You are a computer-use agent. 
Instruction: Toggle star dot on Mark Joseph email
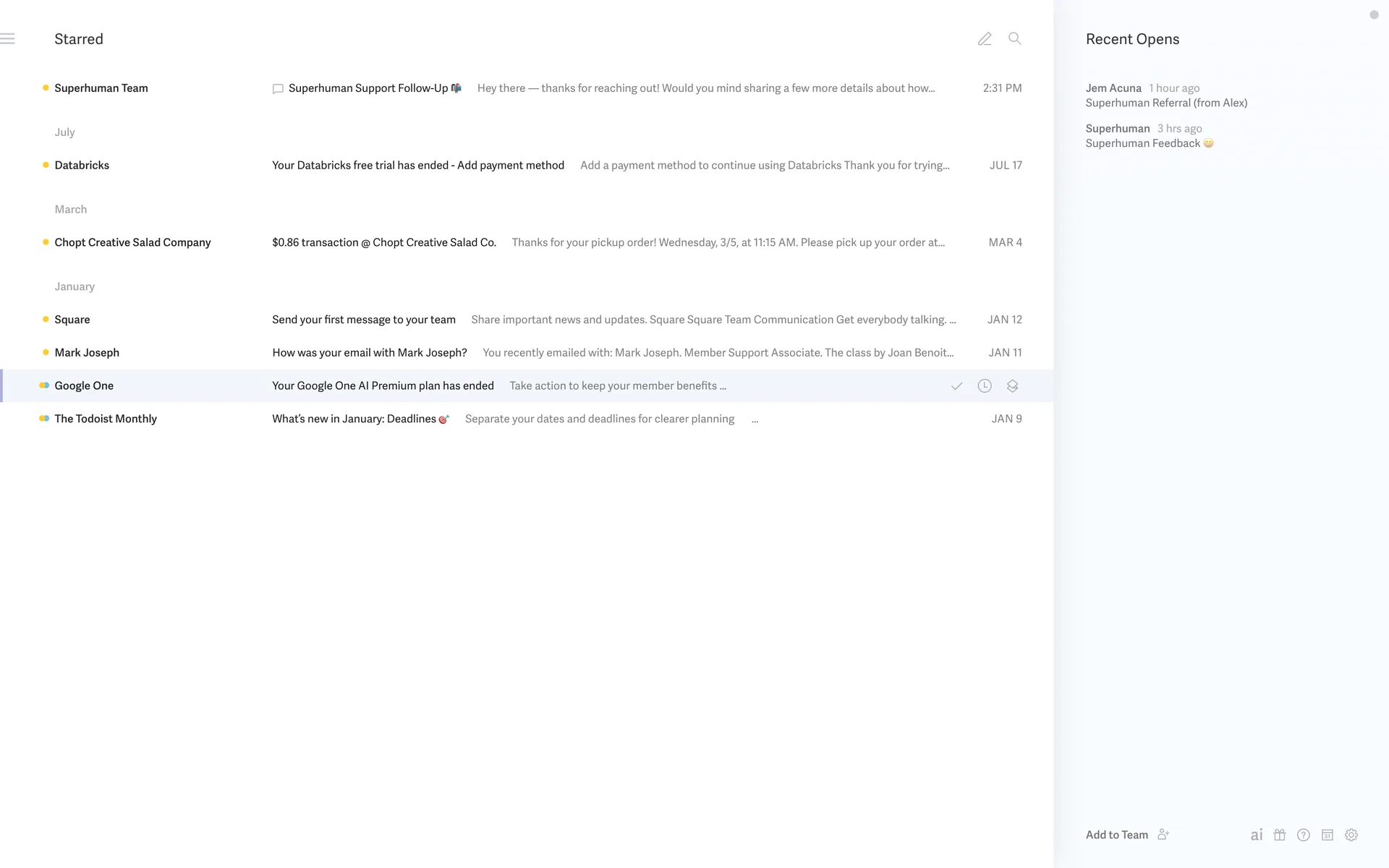pos(46,352)
